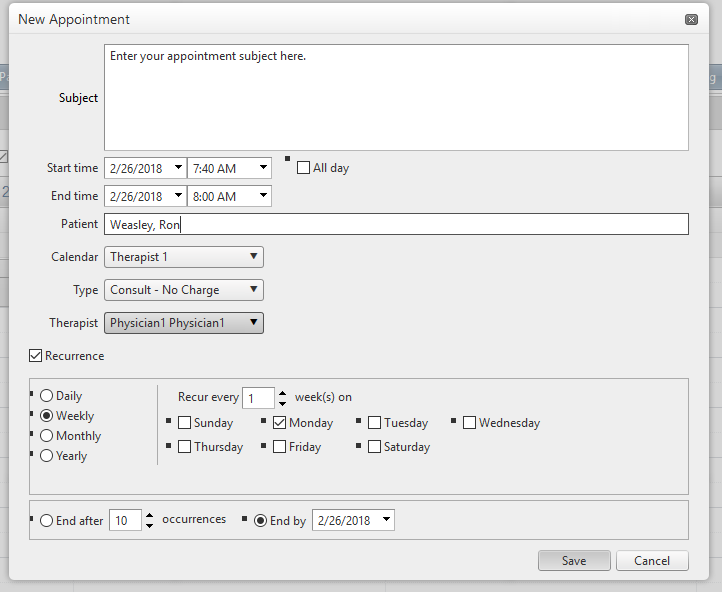
Task: Increase the recur every weeks value
Action: click(282, 393)
